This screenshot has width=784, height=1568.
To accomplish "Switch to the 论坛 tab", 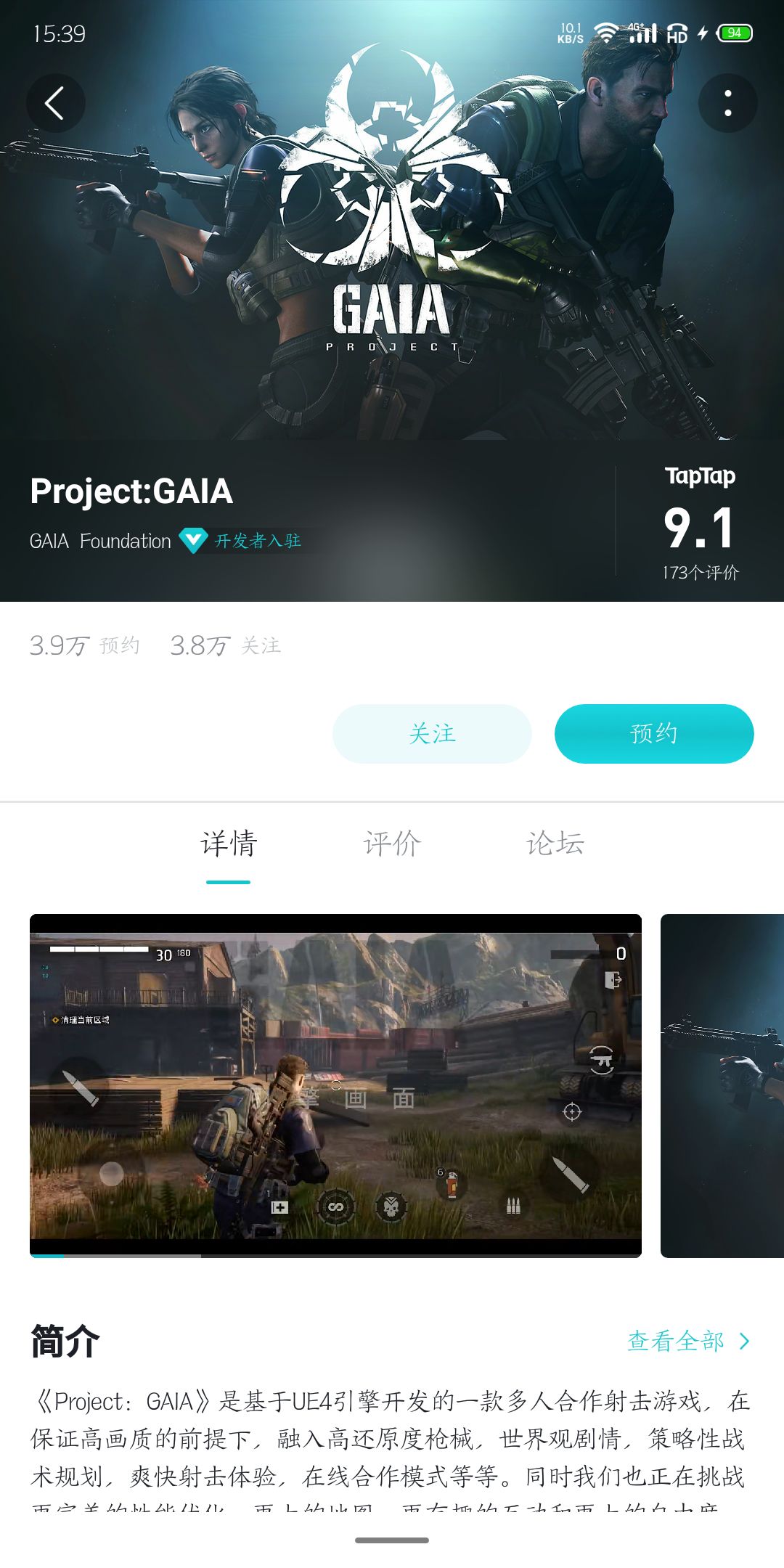I will (x=555, y=844).
